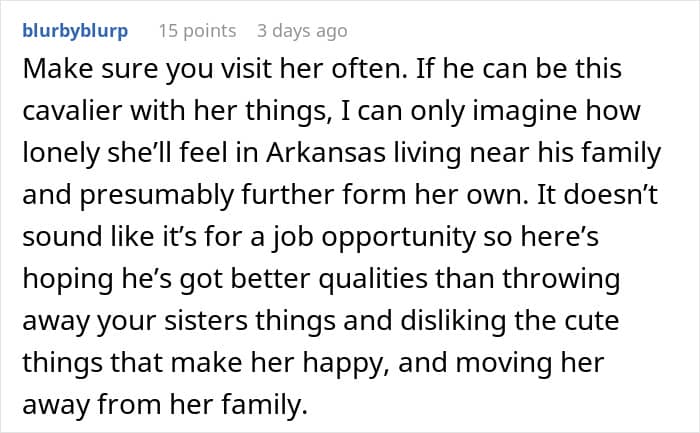Click the word opportunity in the comment
The image size is (700, 433).
click(x=398, y=238)
